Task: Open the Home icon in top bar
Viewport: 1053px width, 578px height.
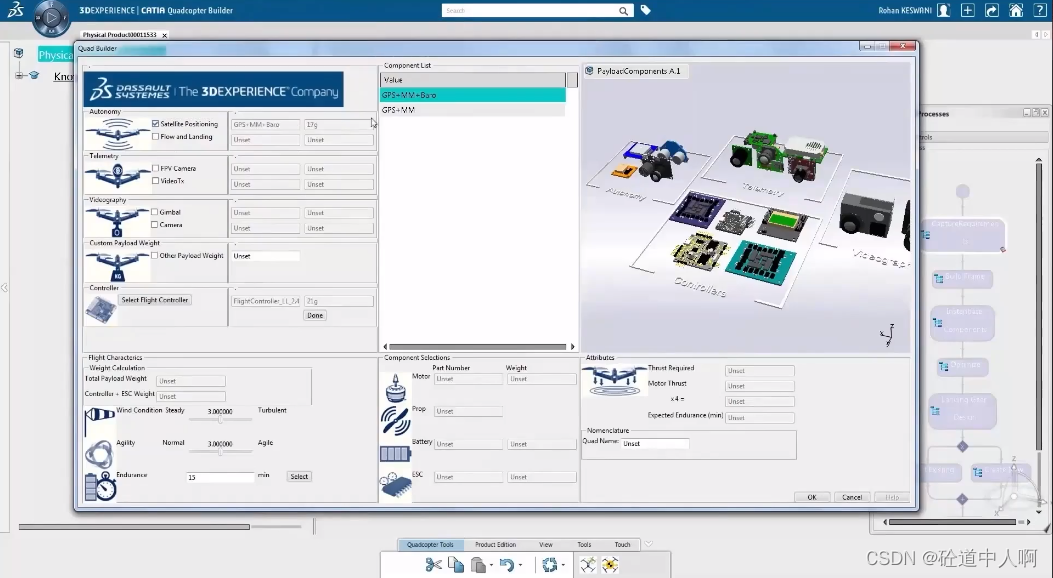Action: [1016, 10]
